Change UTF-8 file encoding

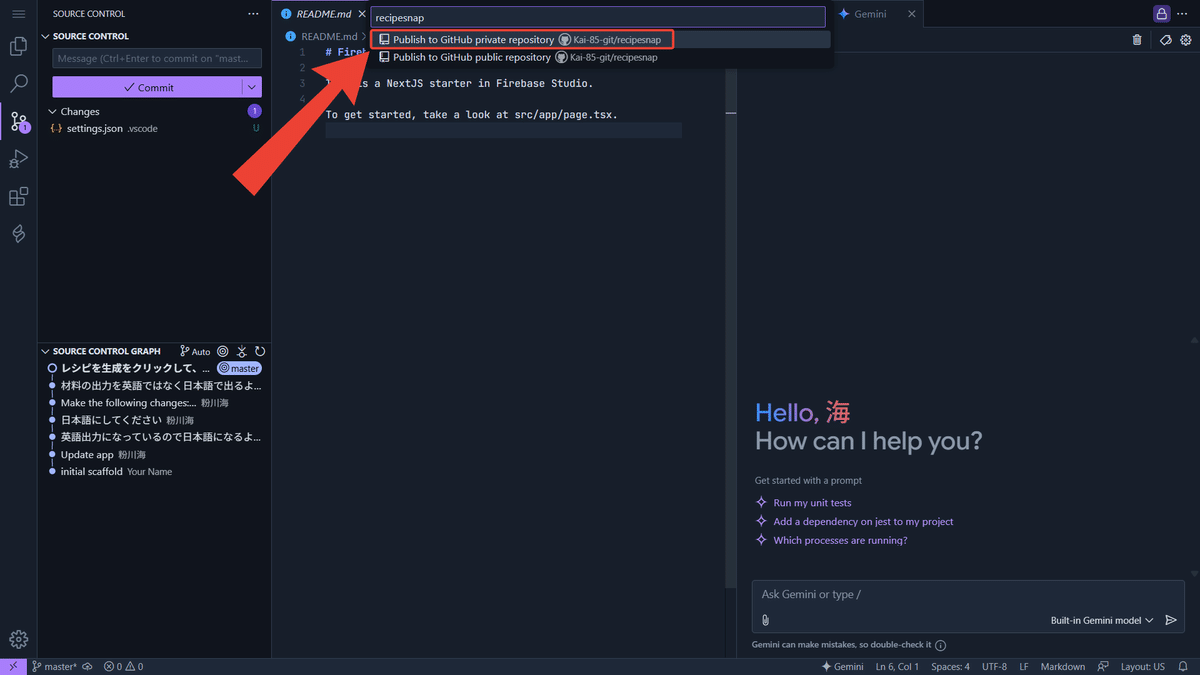pyautogui.click(x=994, y=667)
